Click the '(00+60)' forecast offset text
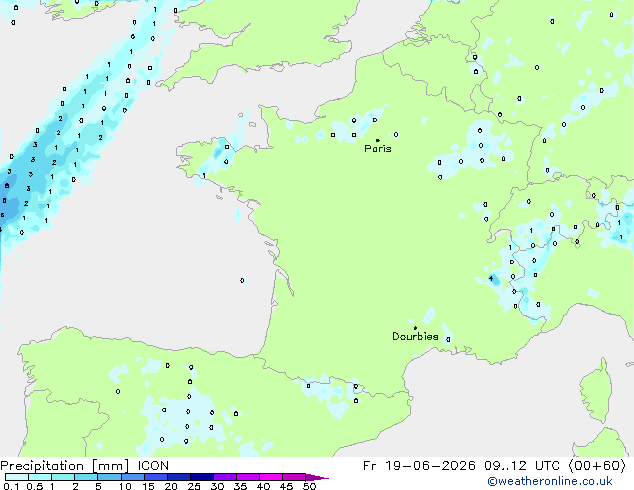Viewport: 634px width, 490px height. (x=597, y=466)
